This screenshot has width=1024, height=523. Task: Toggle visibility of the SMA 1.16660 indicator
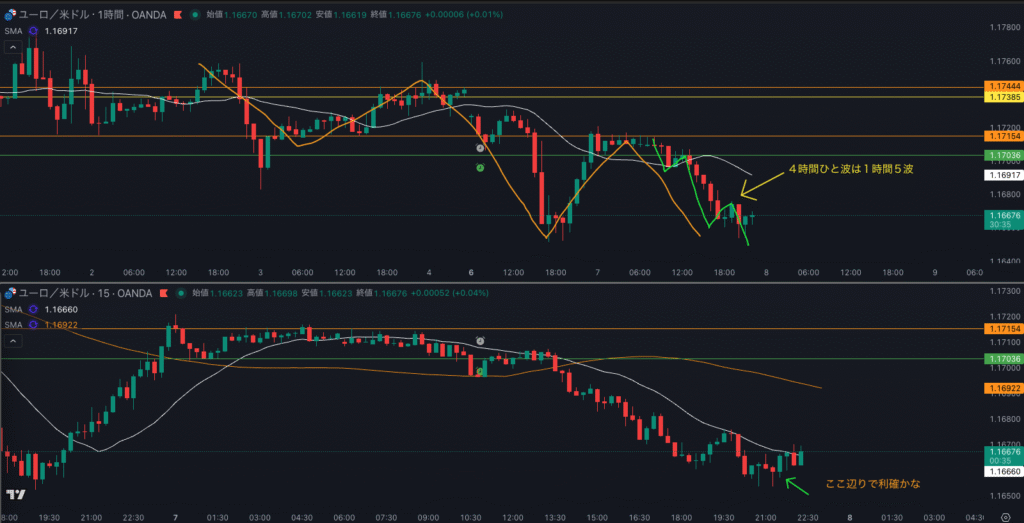(x=34, y=310)
